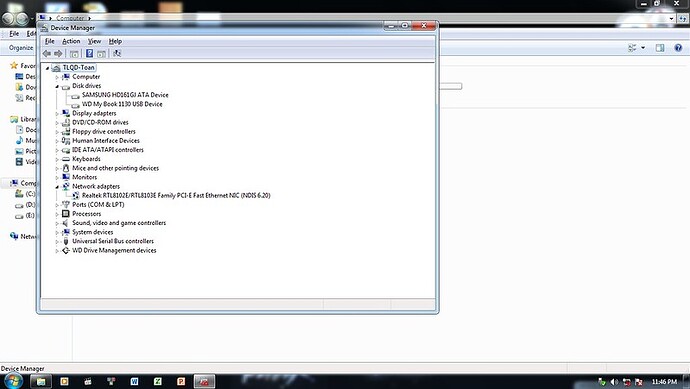
Task: Expand the Processors category
Action: point(57,214)
